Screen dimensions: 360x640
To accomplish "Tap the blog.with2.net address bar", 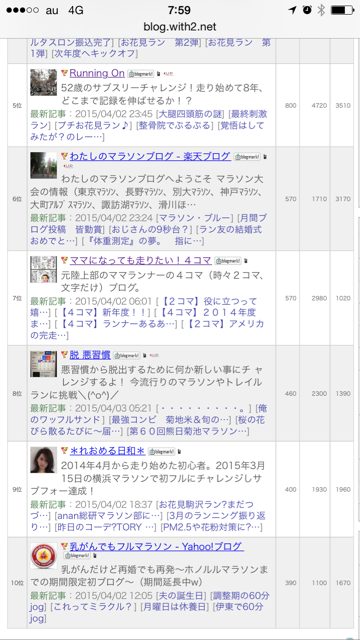I will [180, 27].
